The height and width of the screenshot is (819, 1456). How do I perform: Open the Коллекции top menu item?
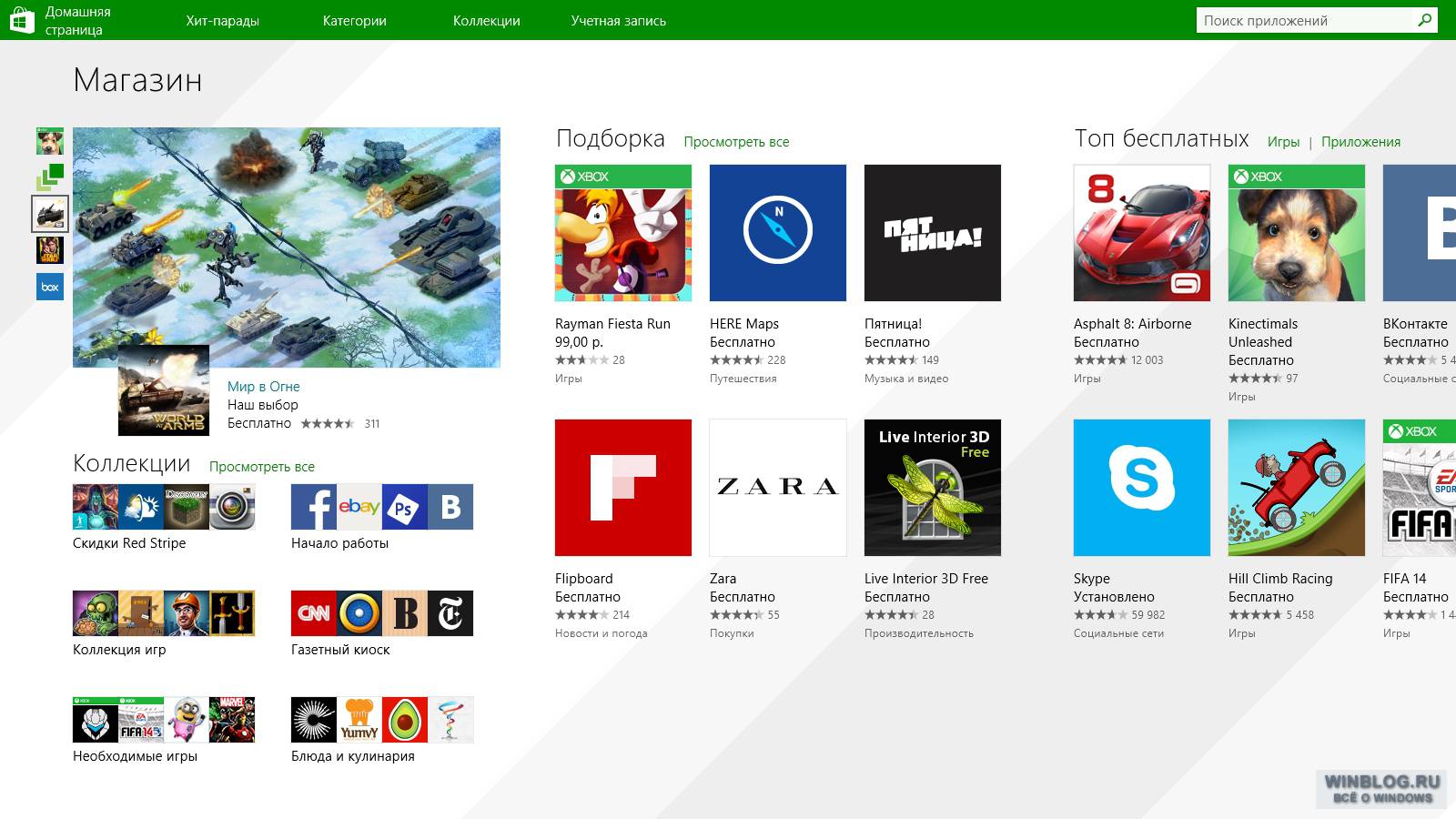click(x=486, y=20)
